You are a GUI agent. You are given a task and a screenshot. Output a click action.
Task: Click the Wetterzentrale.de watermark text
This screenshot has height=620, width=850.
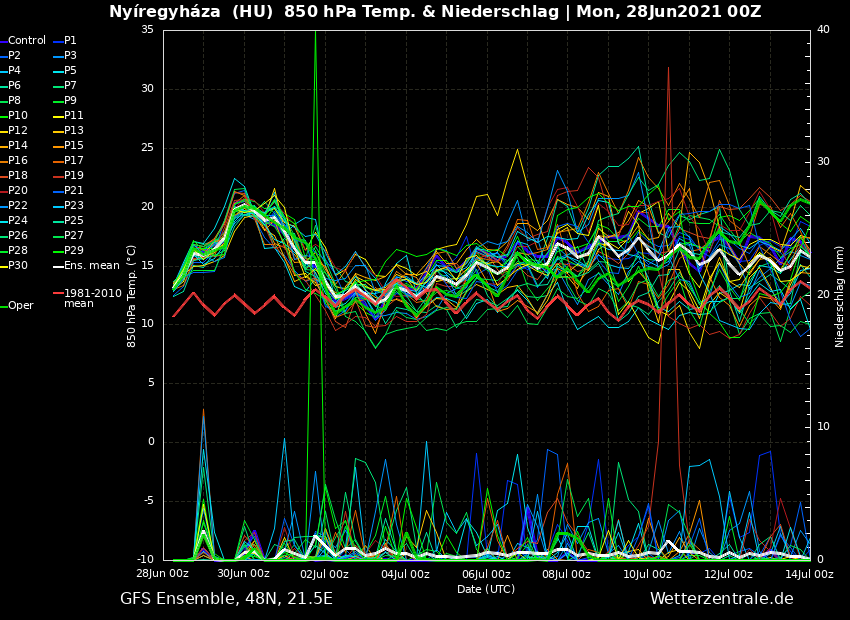(x=721, y=599)
